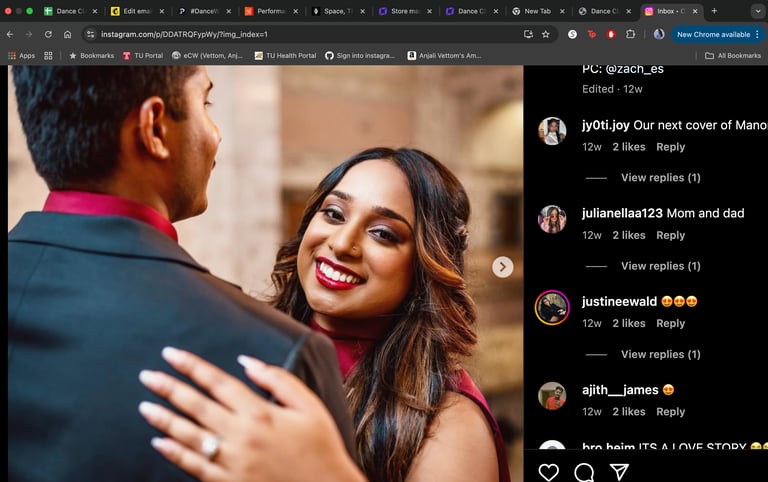The width and height of the screenshot is (768, 482).
Task: Open julianellaa123's profile picture
Action: pyautogui.click(x=552, y=219)
